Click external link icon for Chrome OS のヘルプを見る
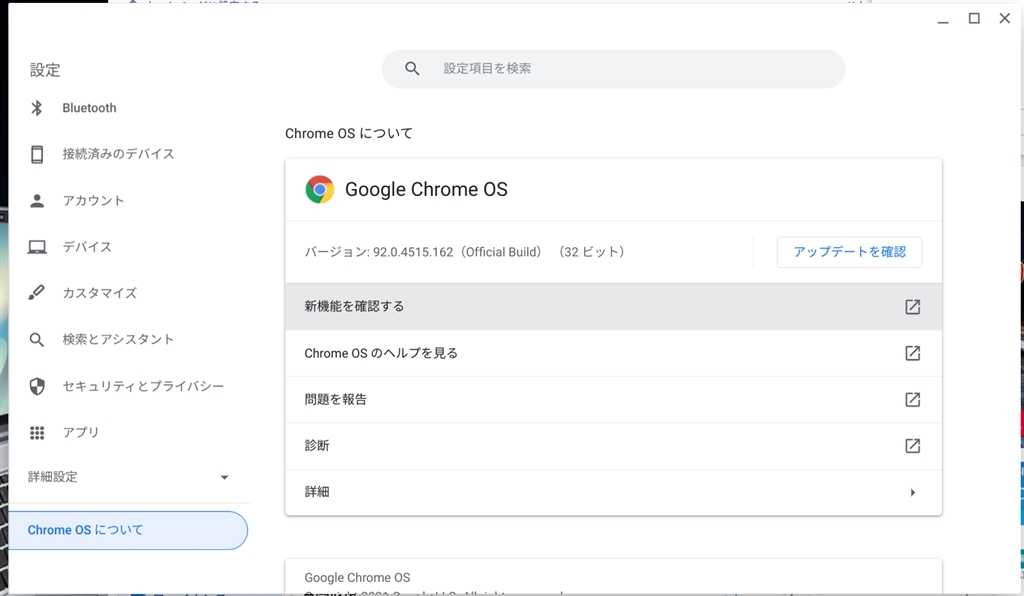1024x596 pixels. (912, 353)
